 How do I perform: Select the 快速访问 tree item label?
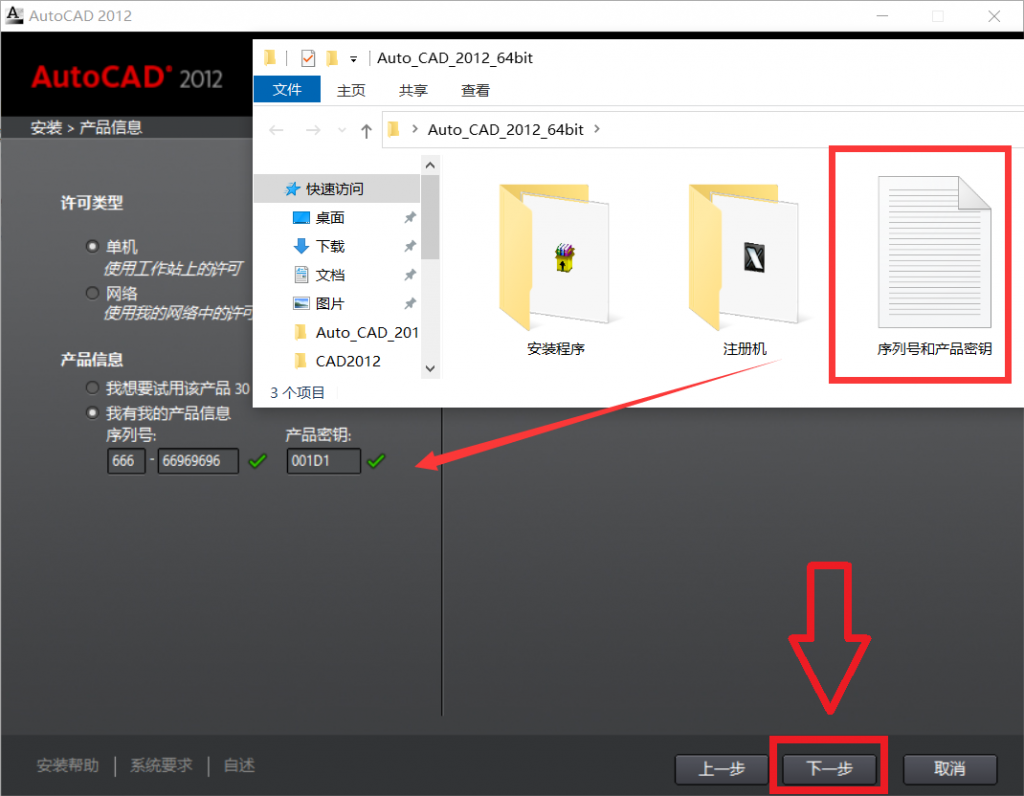point(335,189)
